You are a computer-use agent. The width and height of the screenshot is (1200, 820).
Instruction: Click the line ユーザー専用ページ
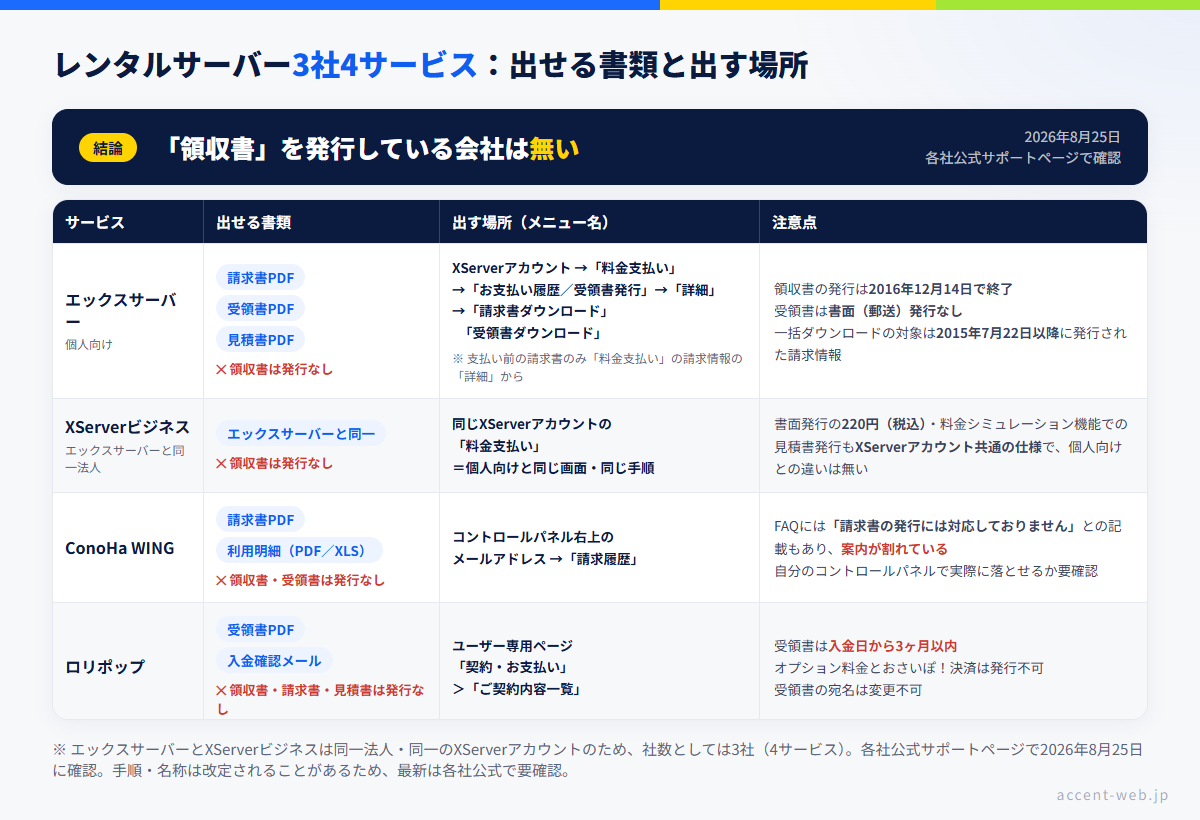coord(512,646)
